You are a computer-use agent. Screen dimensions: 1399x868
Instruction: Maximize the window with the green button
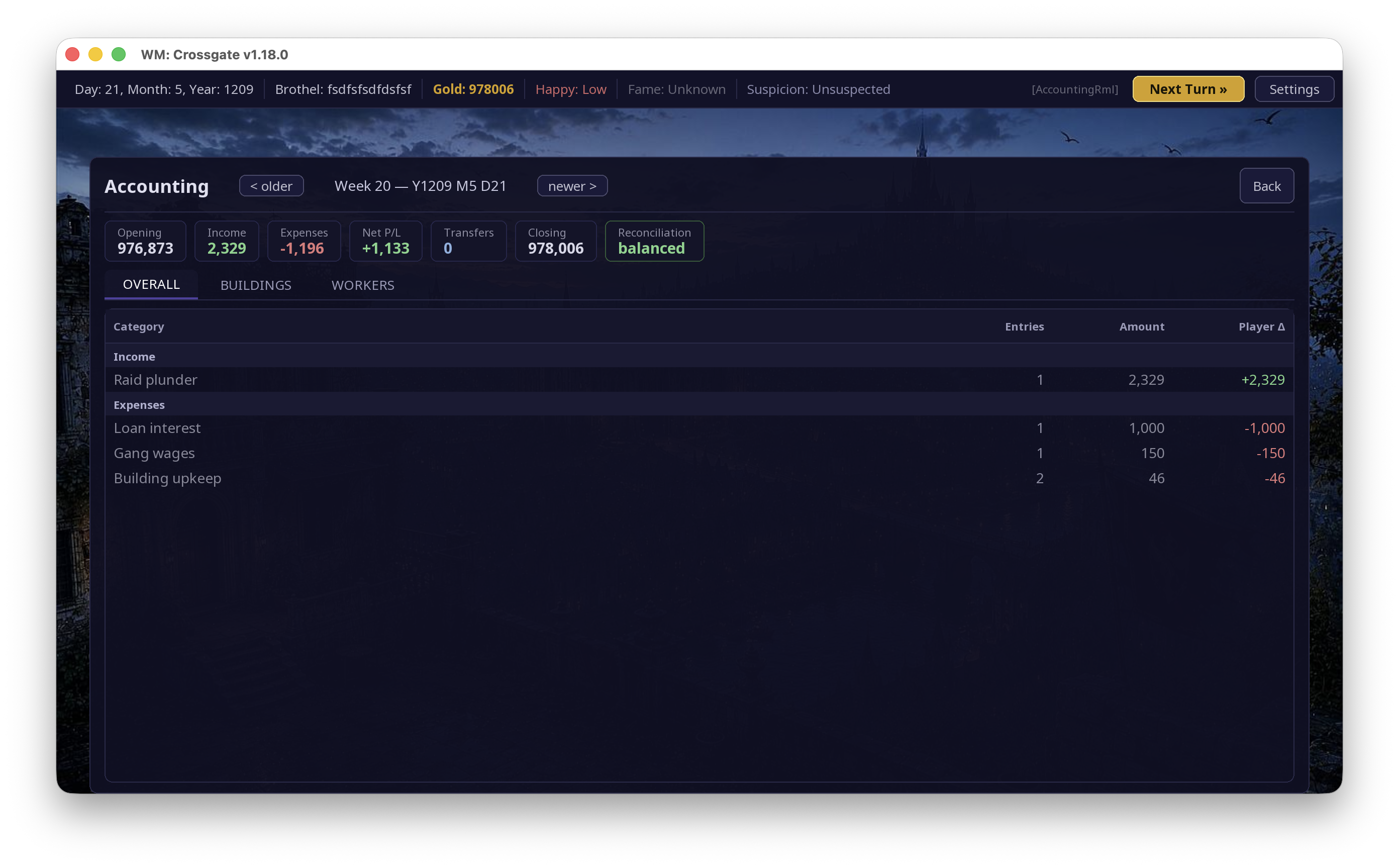click(118, 55)
